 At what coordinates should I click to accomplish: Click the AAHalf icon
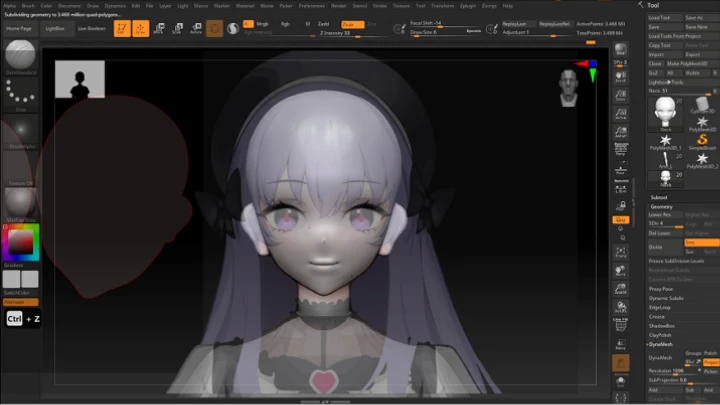click(620, 132)
